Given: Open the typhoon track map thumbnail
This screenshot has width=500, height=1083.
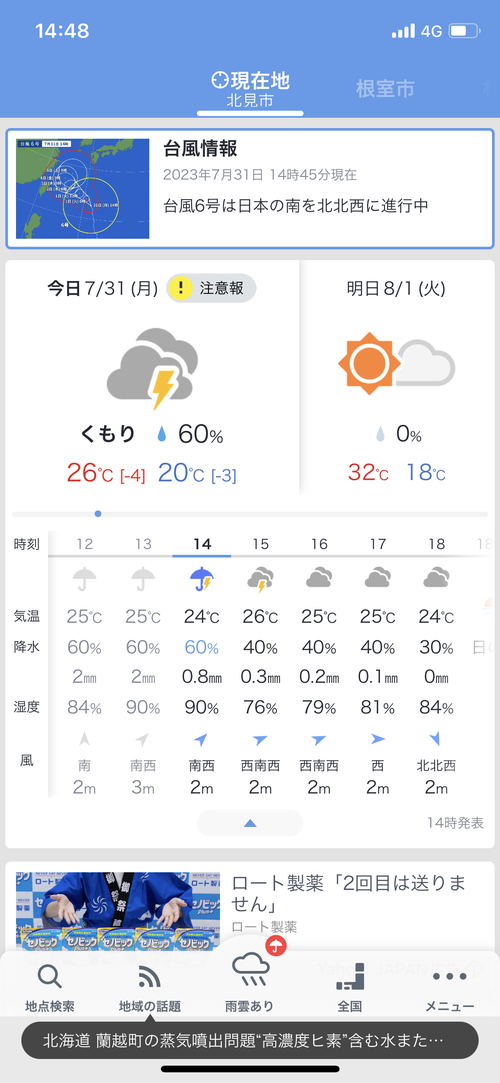Looking at the screenshot, I should pos(83,189).
